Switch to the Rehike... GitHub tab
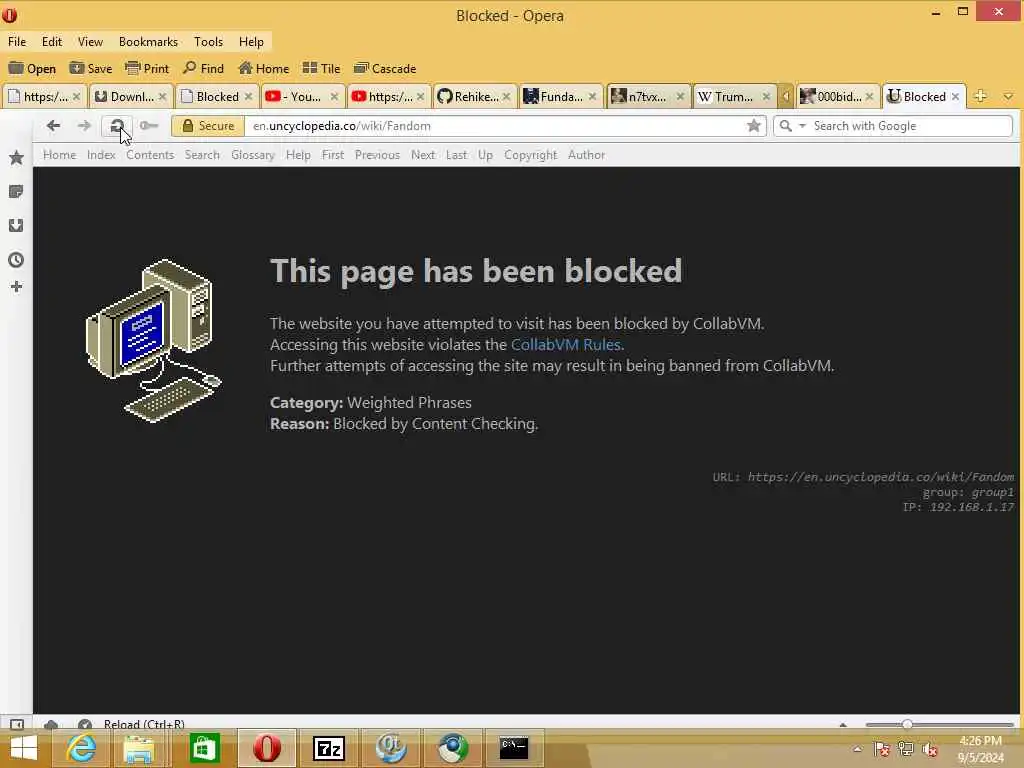 pos(475,97)
